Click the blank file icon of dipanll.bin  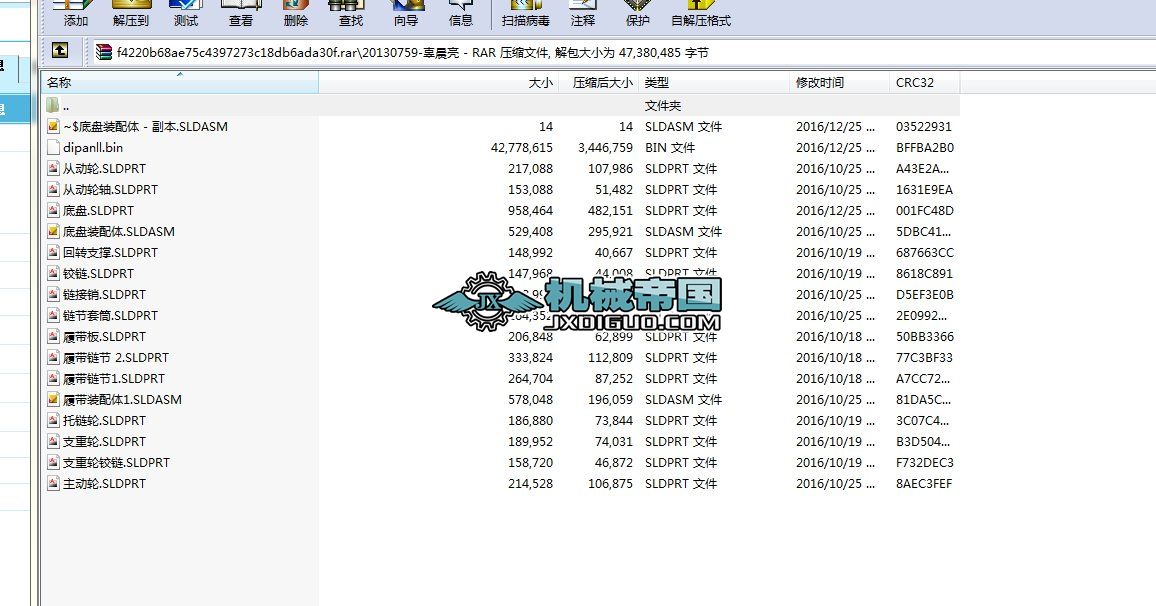[52, 147]
